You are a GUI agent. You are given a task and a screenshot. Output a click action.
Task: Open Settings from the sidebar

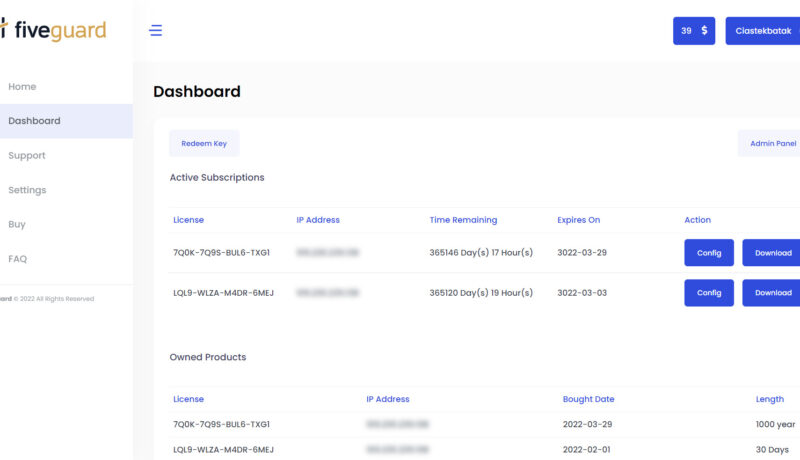pos(27,190)
